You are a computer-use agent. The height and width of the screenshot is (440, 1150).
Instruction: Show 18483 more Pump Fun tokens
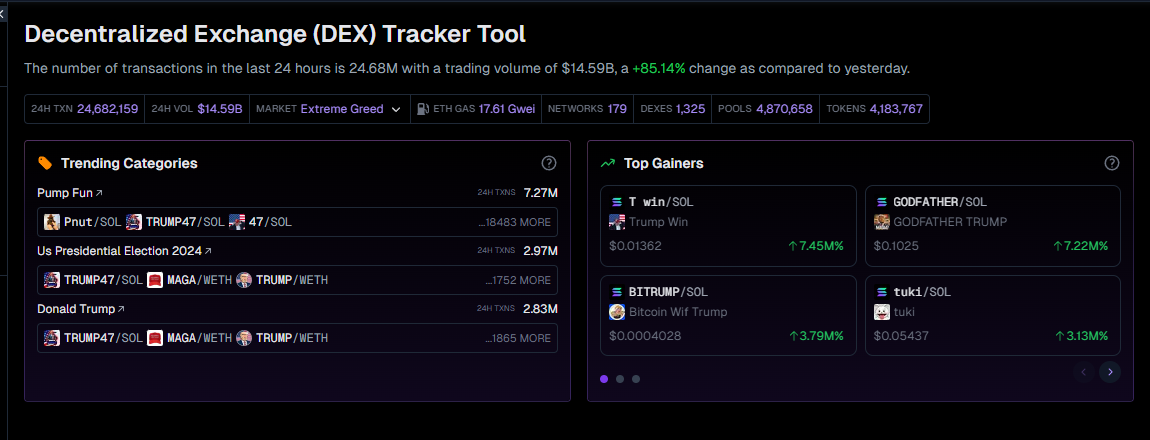[x=514, y=221]
